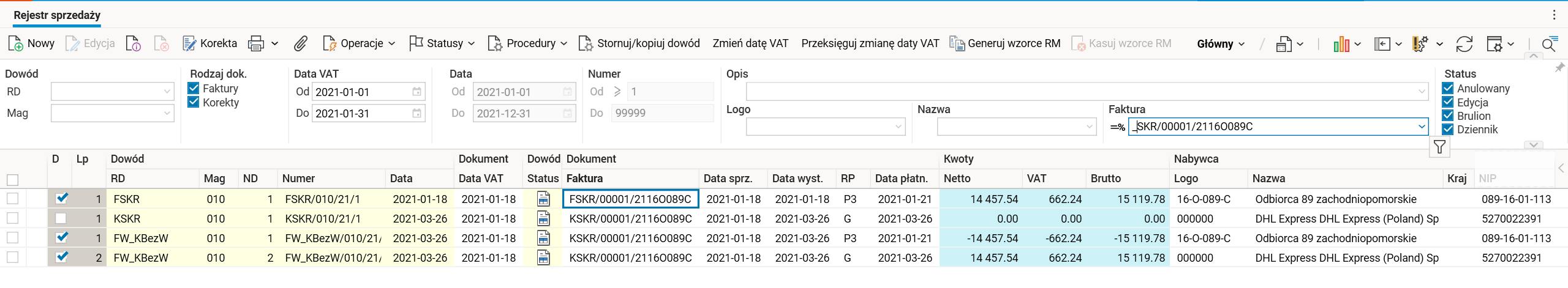Click the bar chart icon
This screenshot has width=1568, height=288.
[1341, 44]
